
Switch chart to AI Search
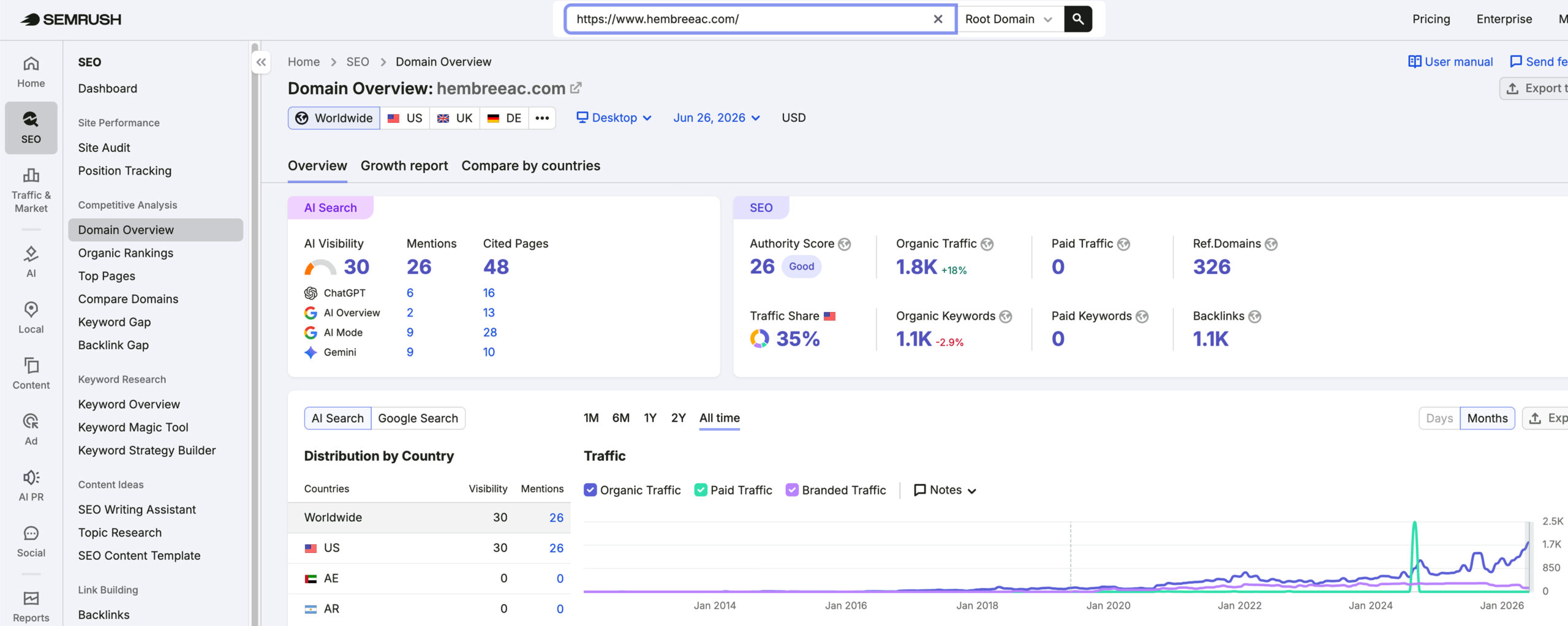pyautogui.click(x=337, y=418)
